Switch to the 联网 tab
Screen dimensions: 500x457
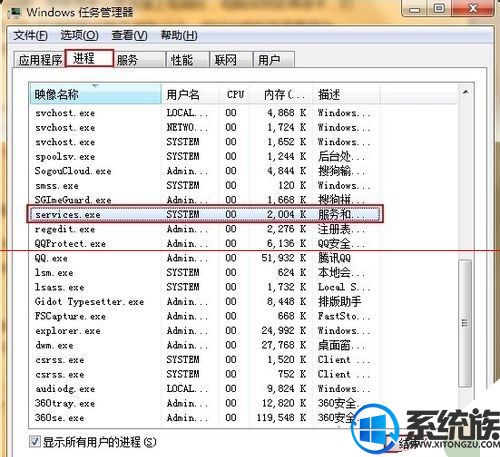(x=231, y=60)
